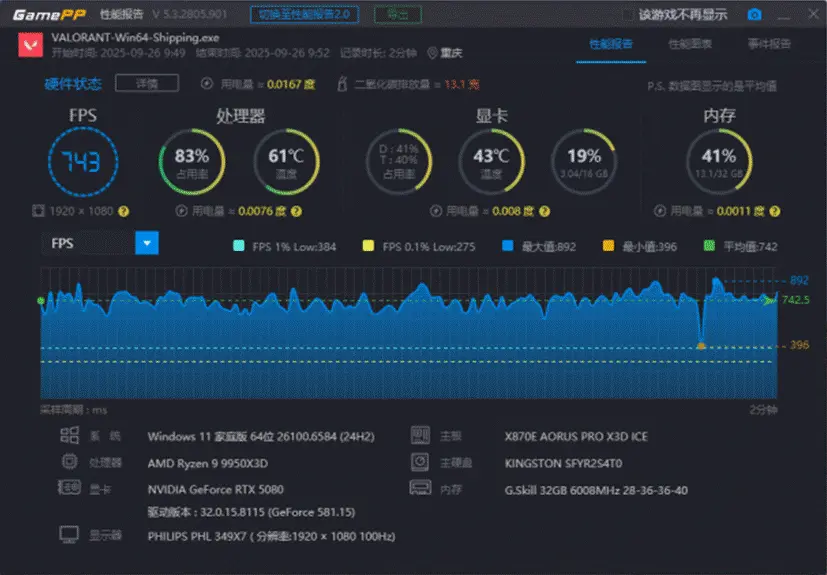Click the resolution monitor icon by 1920 × 1080
This screenshot has width=827, height=575.
pyautogui.click(x=39, y=211)
